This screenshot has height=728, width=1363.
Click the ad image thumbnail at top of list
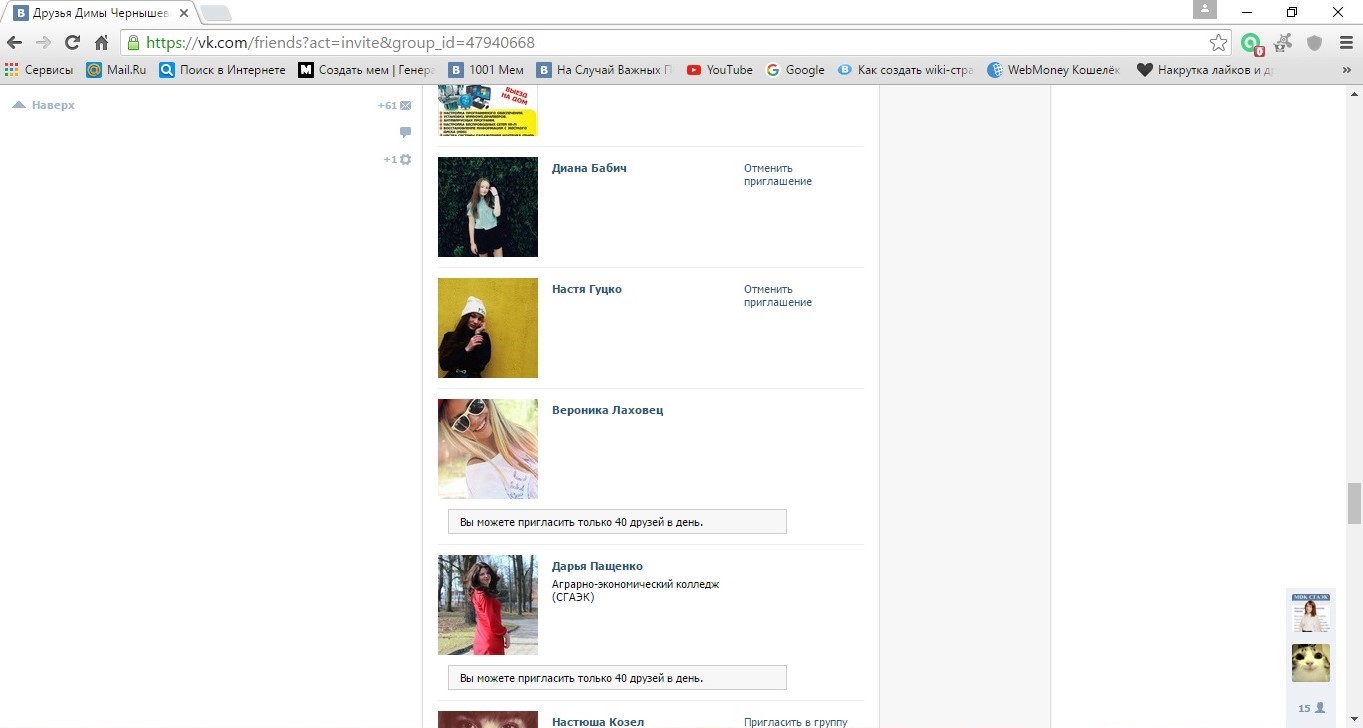pos(488,110)
